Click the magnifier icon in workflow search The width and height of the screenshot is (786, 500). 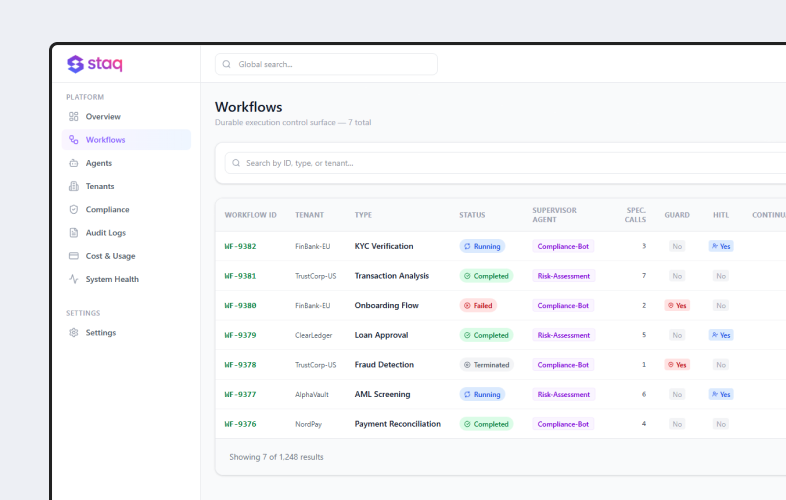pyautogui.click(x=236, y=163)
